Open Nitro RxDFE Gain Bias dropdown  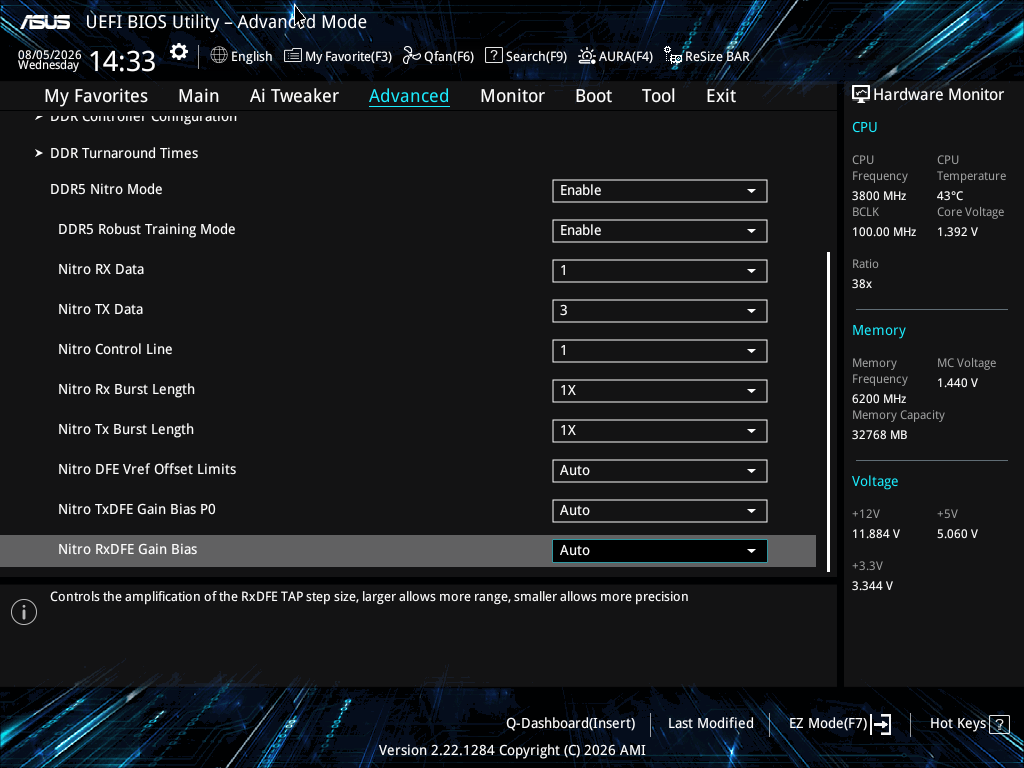(x=660, y=551)
